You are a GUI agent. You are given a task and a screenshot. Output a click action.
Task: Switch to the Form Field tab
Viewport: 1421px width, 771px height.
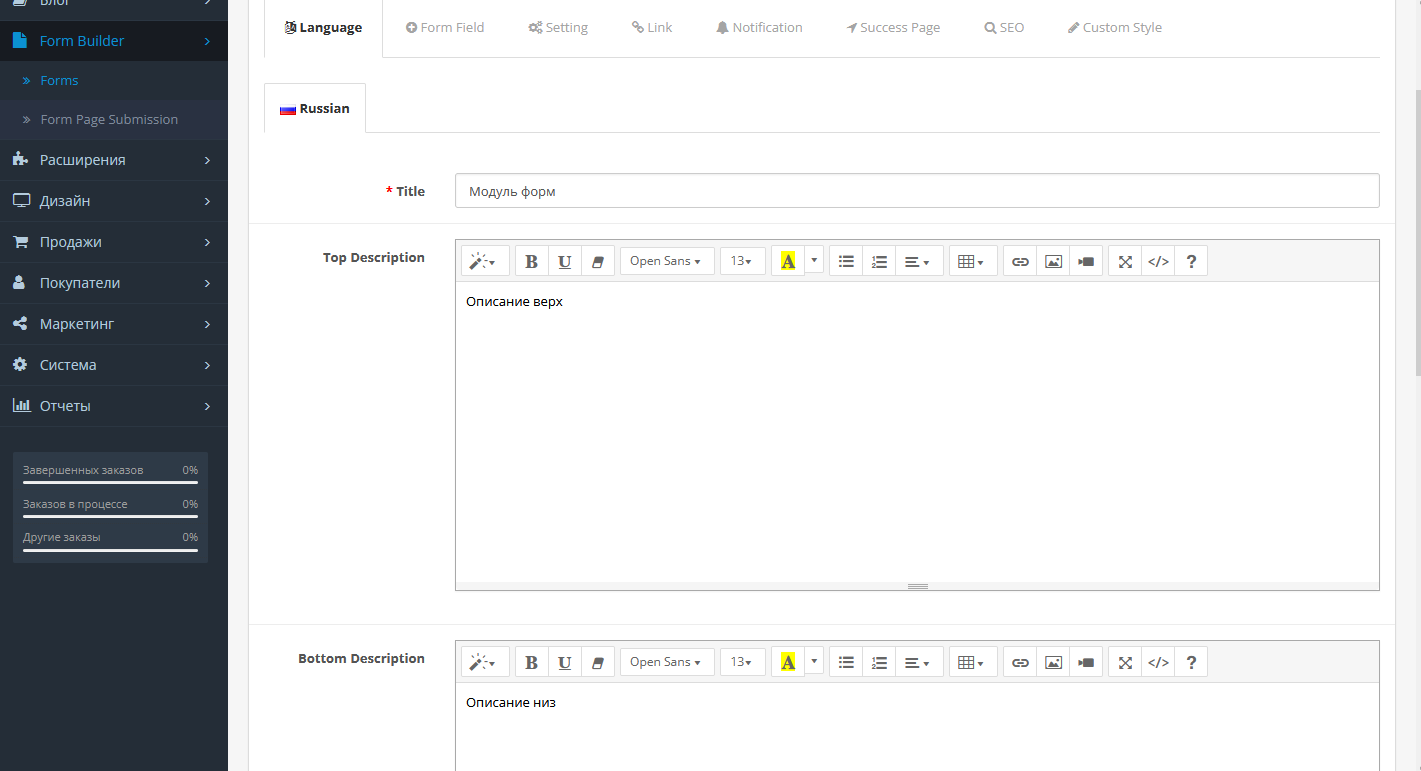(445, 28)
